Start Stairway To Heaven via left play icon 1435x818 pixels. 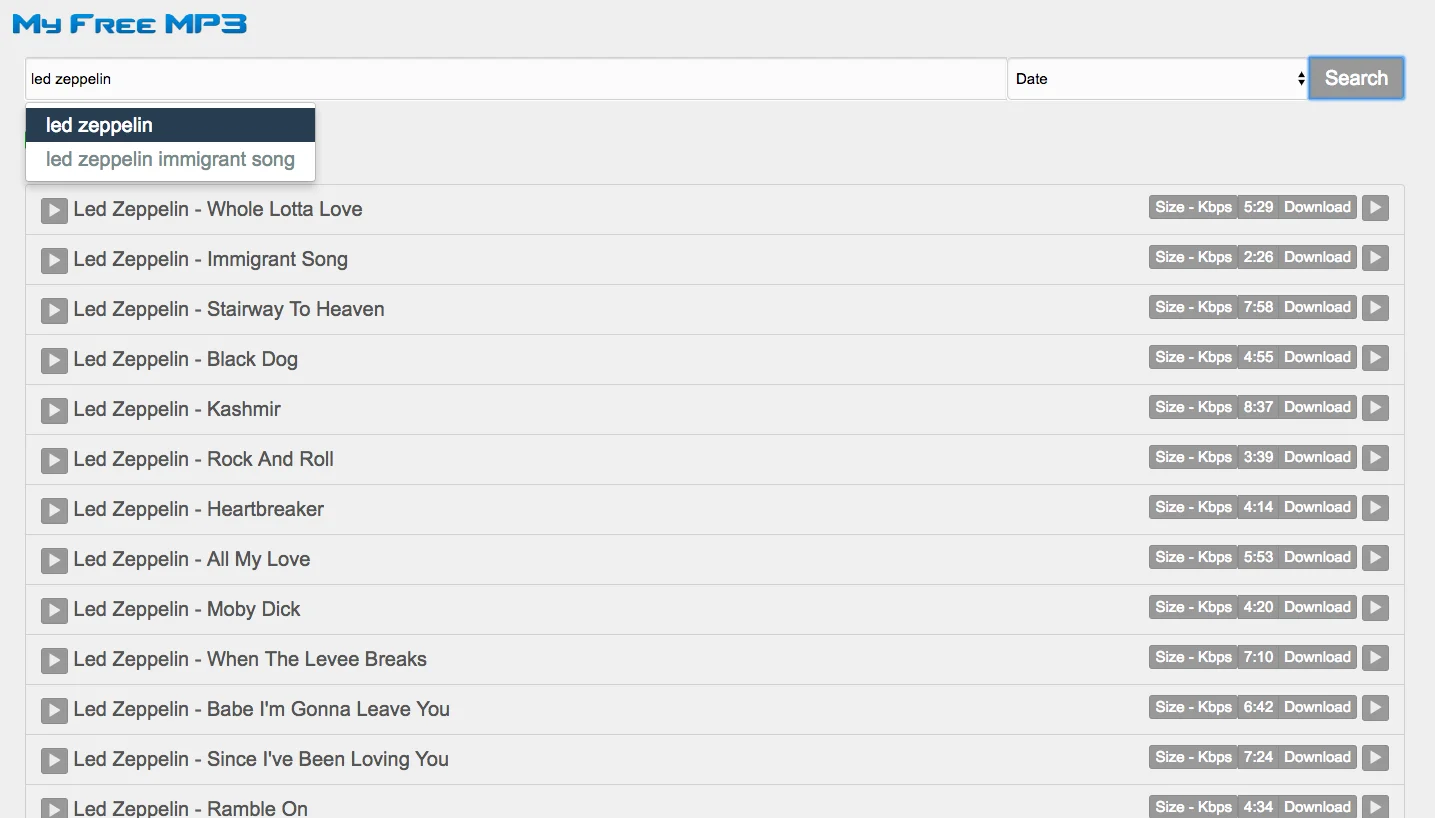point(54,310)
